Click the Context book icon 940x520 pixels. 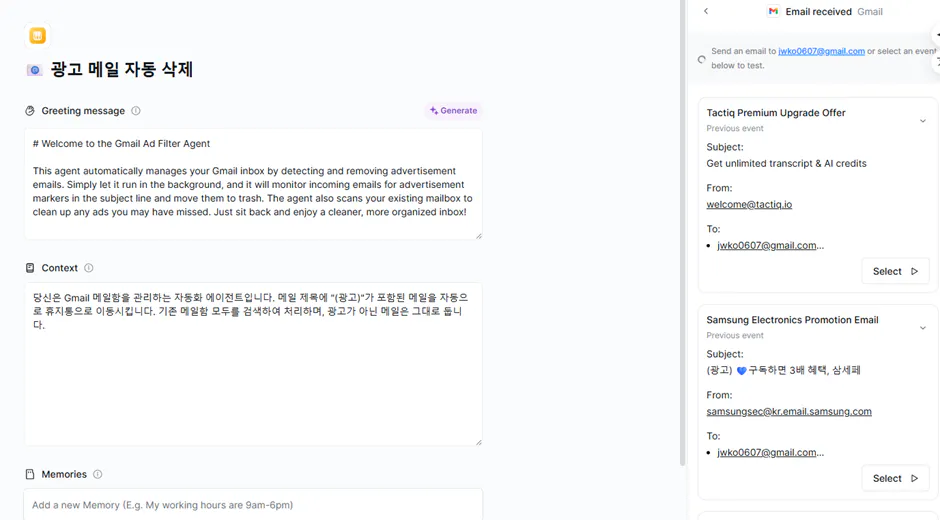[30, 267]
